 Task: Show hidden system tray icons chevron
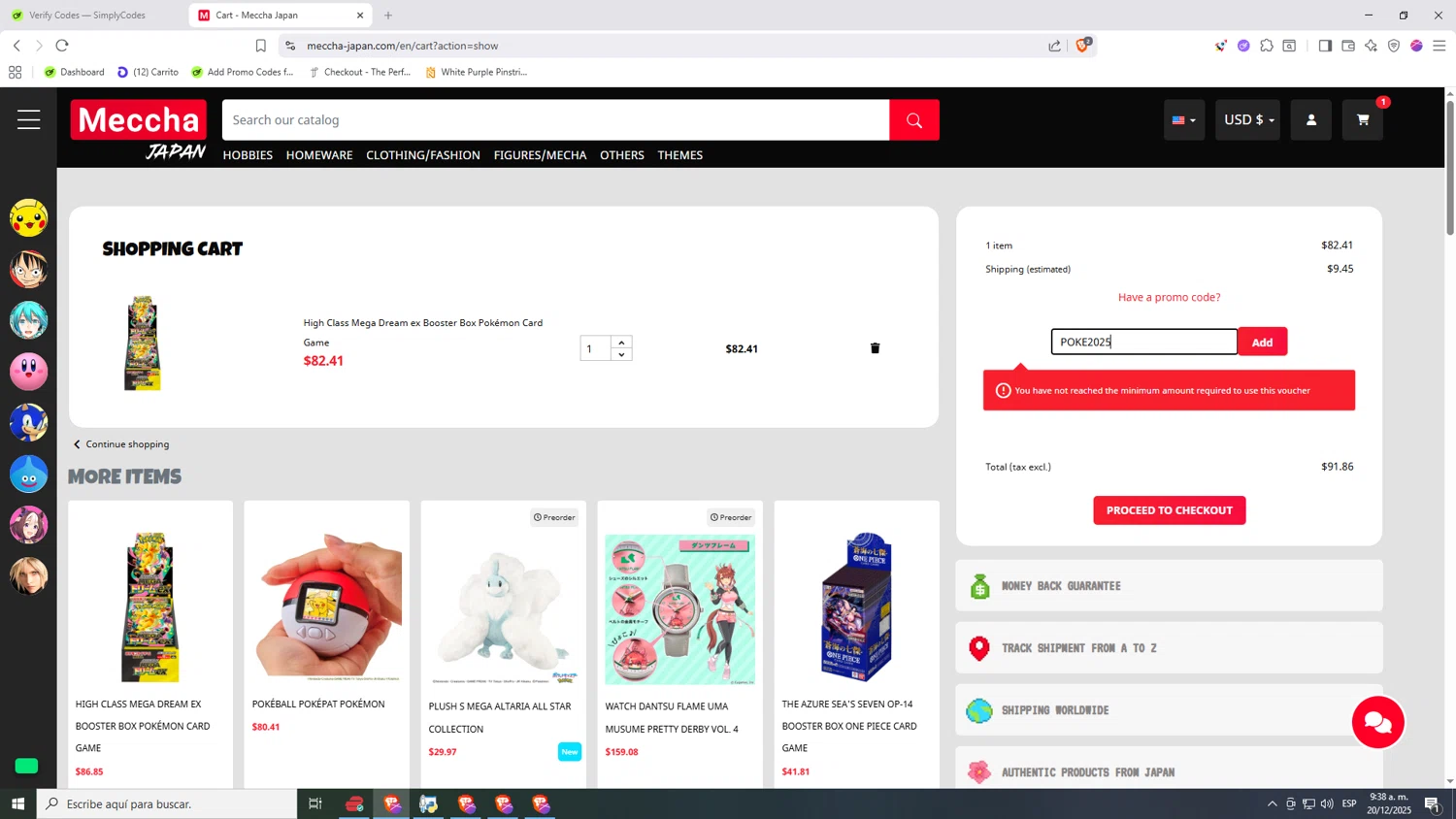point(1272,803)
